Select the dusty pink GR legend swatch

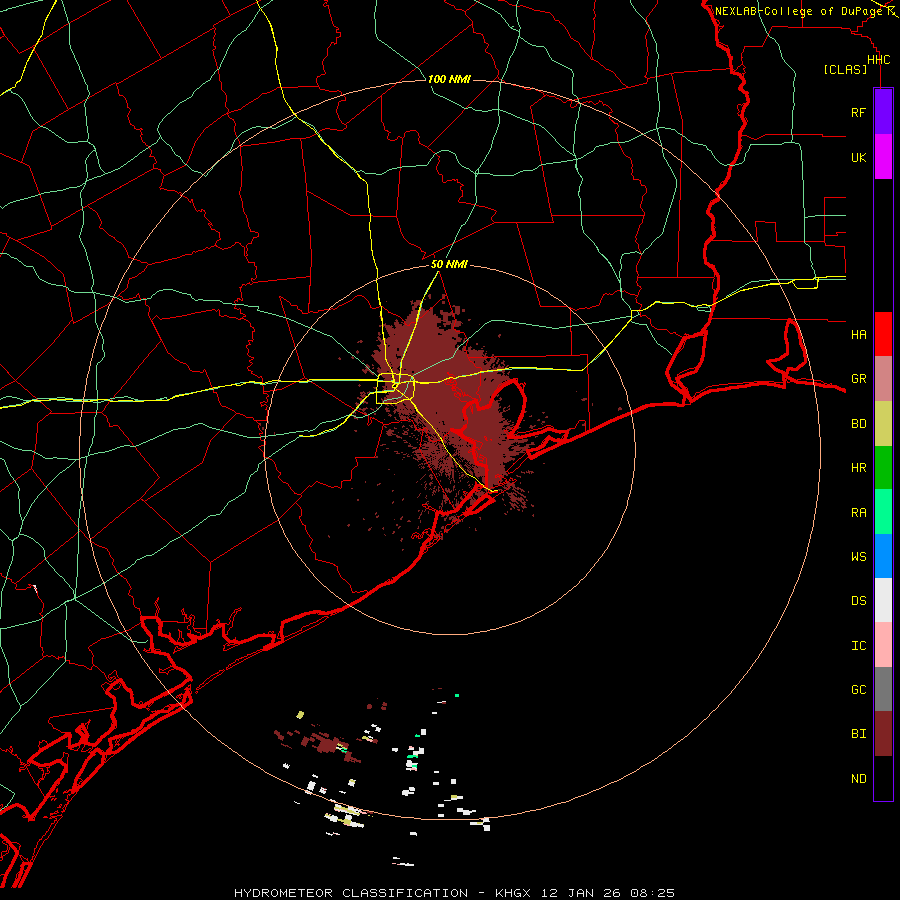(883, 379)
